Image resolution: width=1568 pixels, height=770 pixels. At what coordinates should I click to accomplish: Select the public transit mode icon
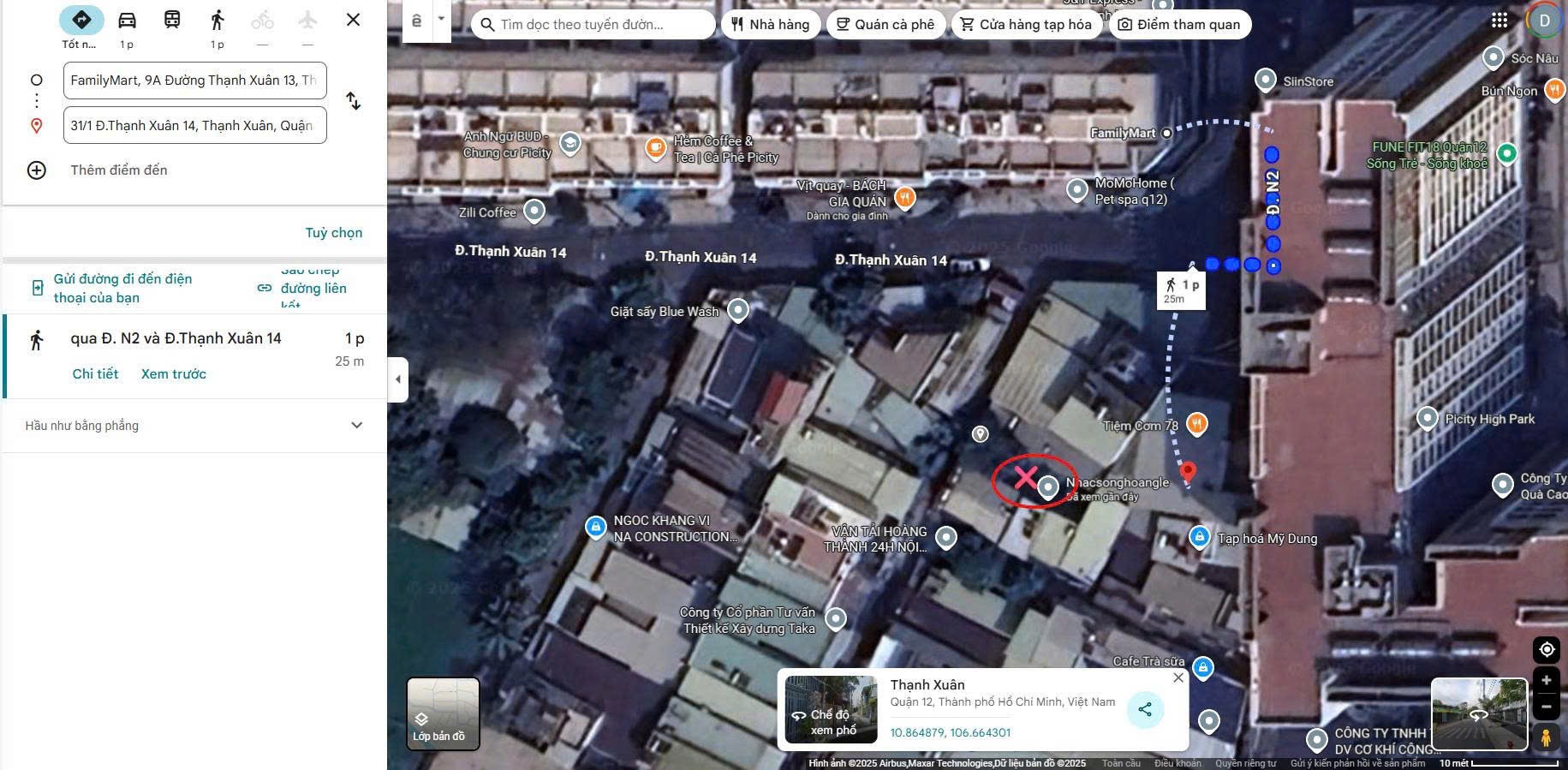pyautogui.click(x=172, y=20)
